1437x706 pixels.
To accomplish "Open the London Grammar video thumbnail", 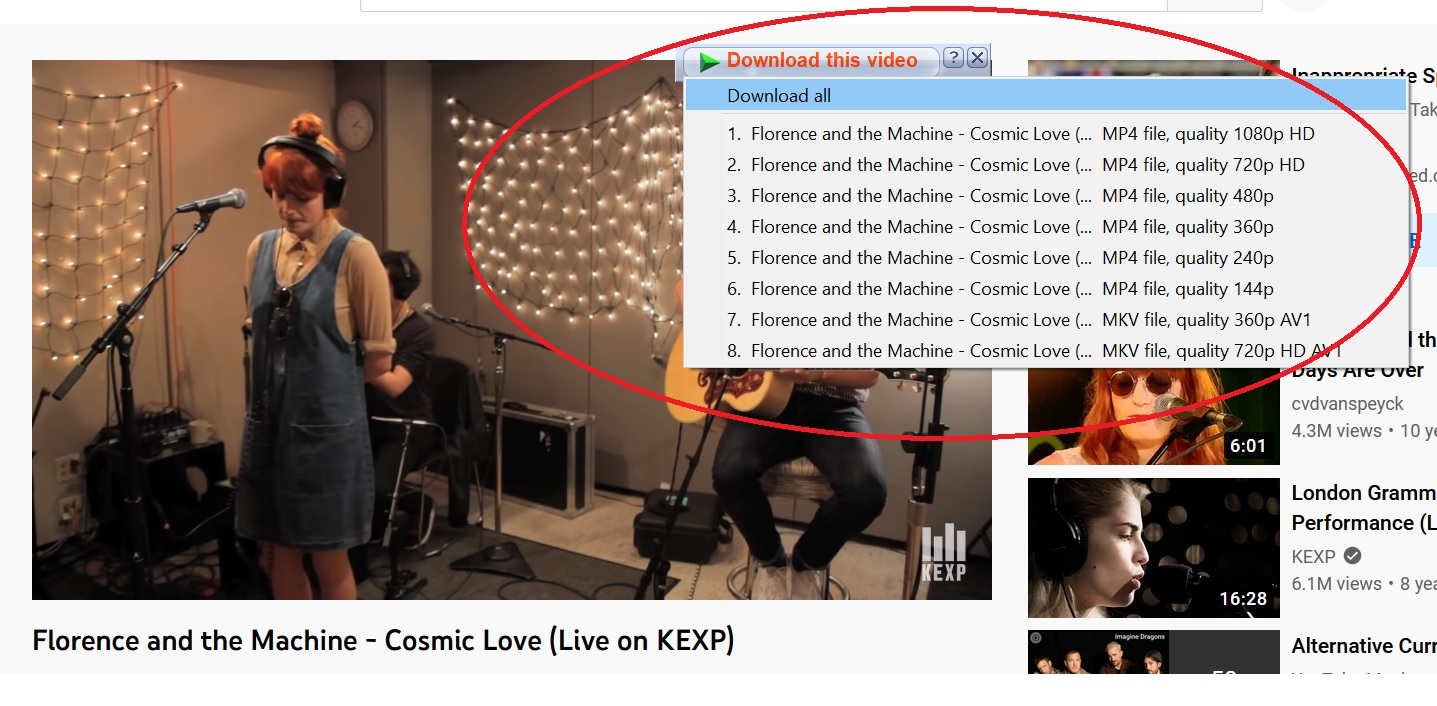I will click(x=1154, y=548).
